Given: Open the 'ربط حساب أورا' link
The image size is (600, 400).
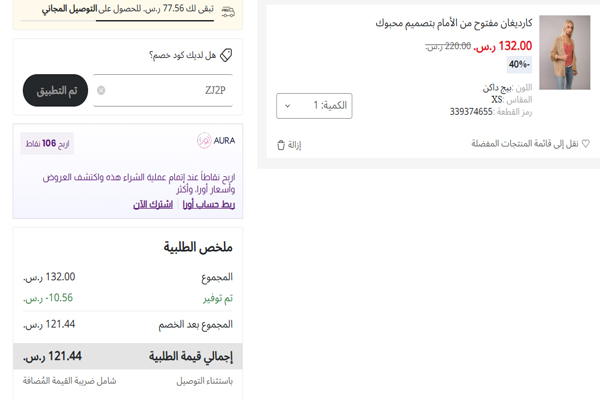Looking at the screenshot, I should click(x=208, y=204).
